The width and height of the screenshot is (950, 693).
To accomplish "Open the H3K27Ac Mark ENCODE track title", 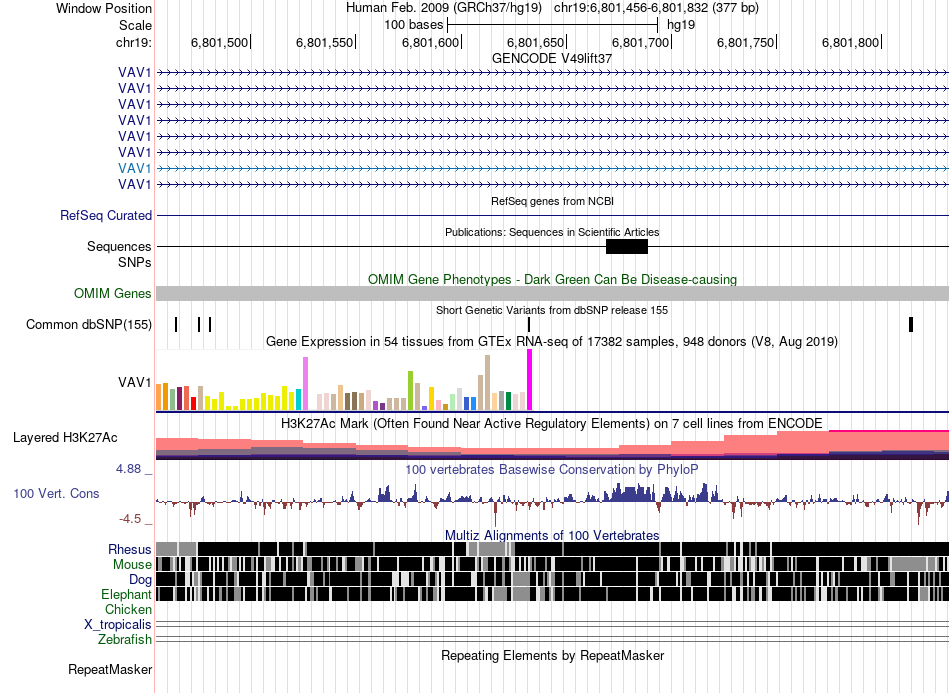I will tap(552, 423).
